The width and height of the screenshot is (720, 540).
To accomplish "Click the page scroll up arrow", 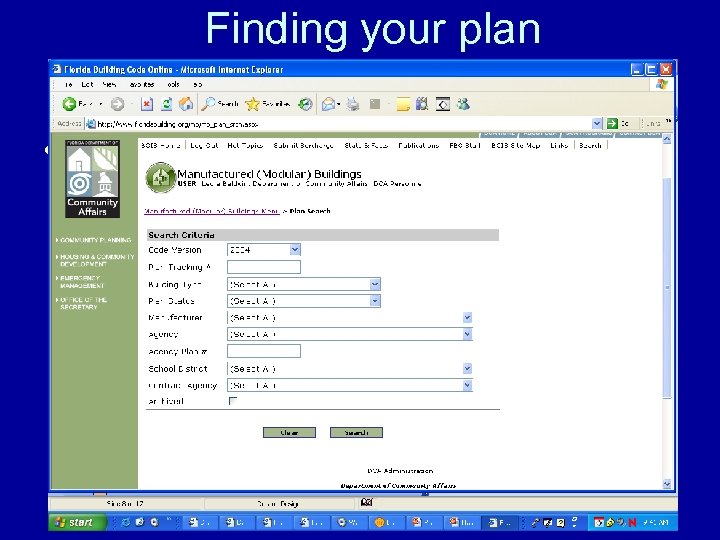I will point(667,139).
